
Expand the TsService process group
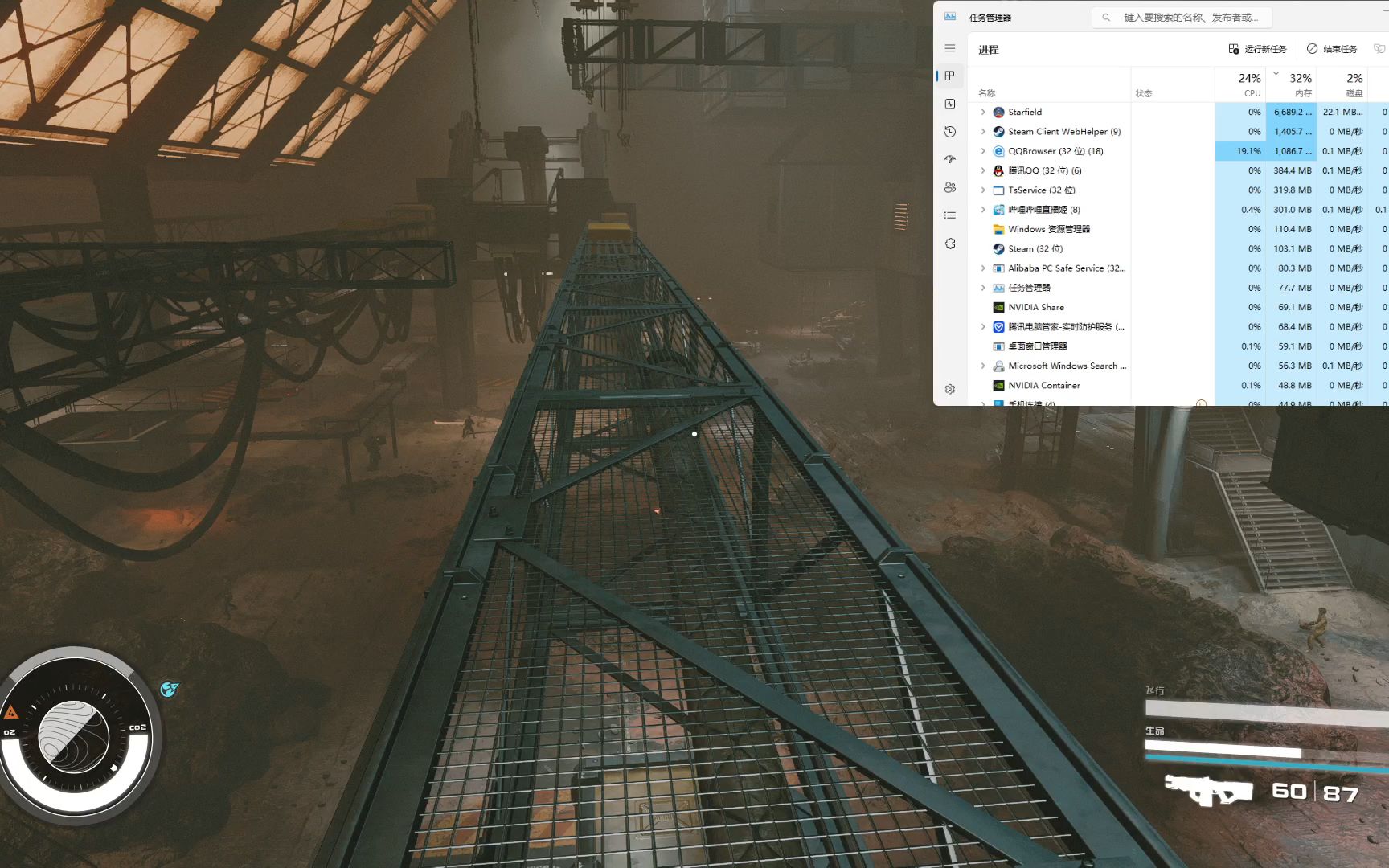982,190
